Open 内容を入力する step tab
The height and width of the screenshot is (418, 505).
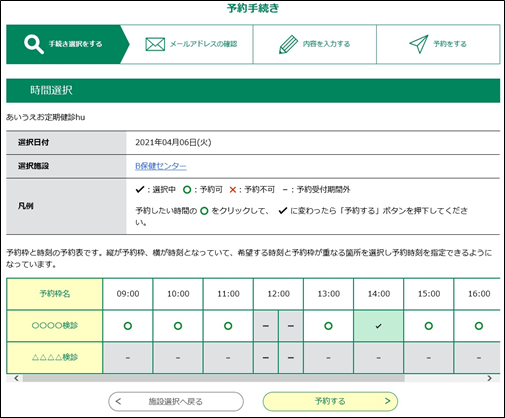point(315,44)
